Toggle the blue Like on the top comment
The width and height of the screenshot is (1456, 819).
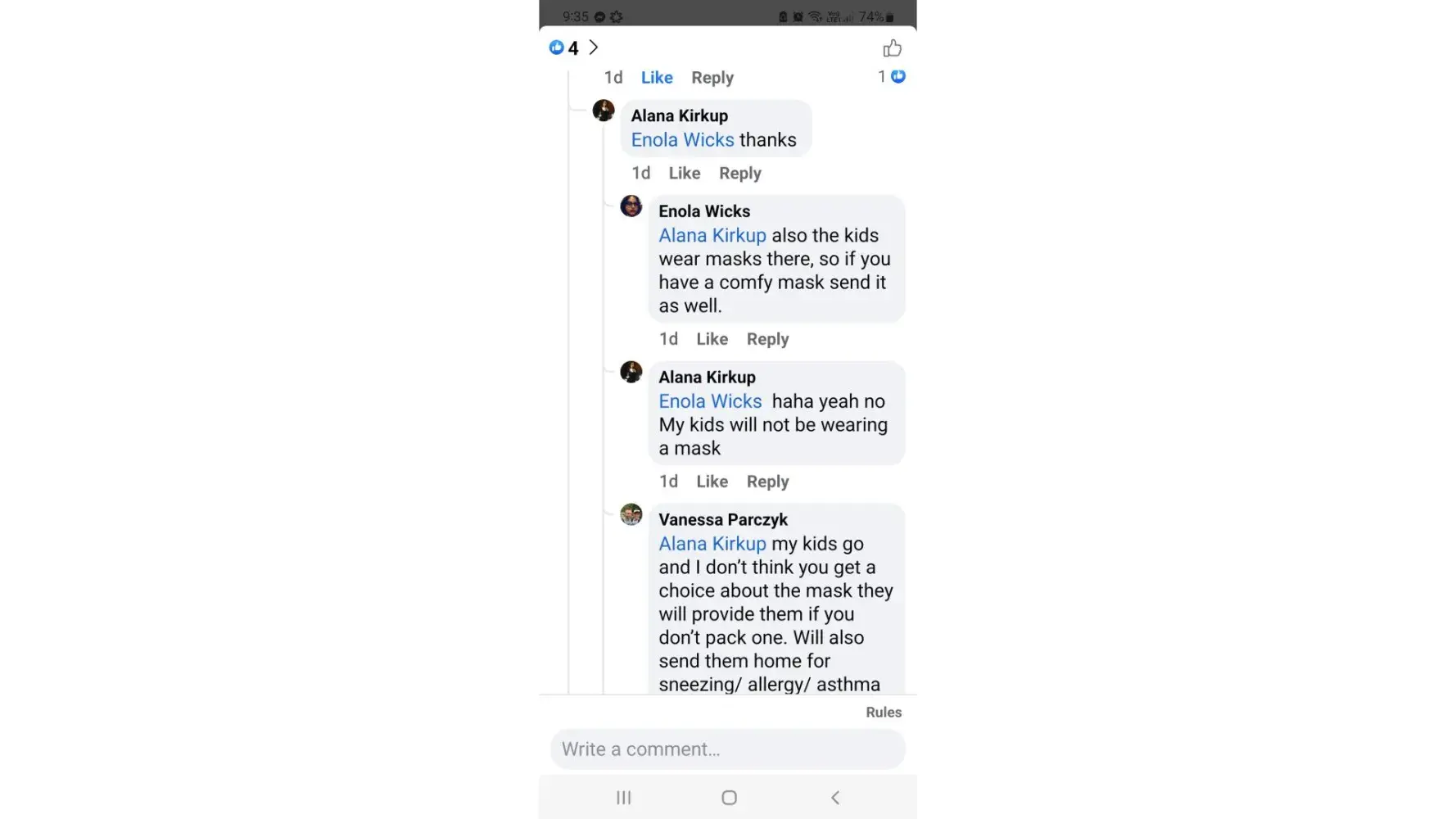pos(657,78)
